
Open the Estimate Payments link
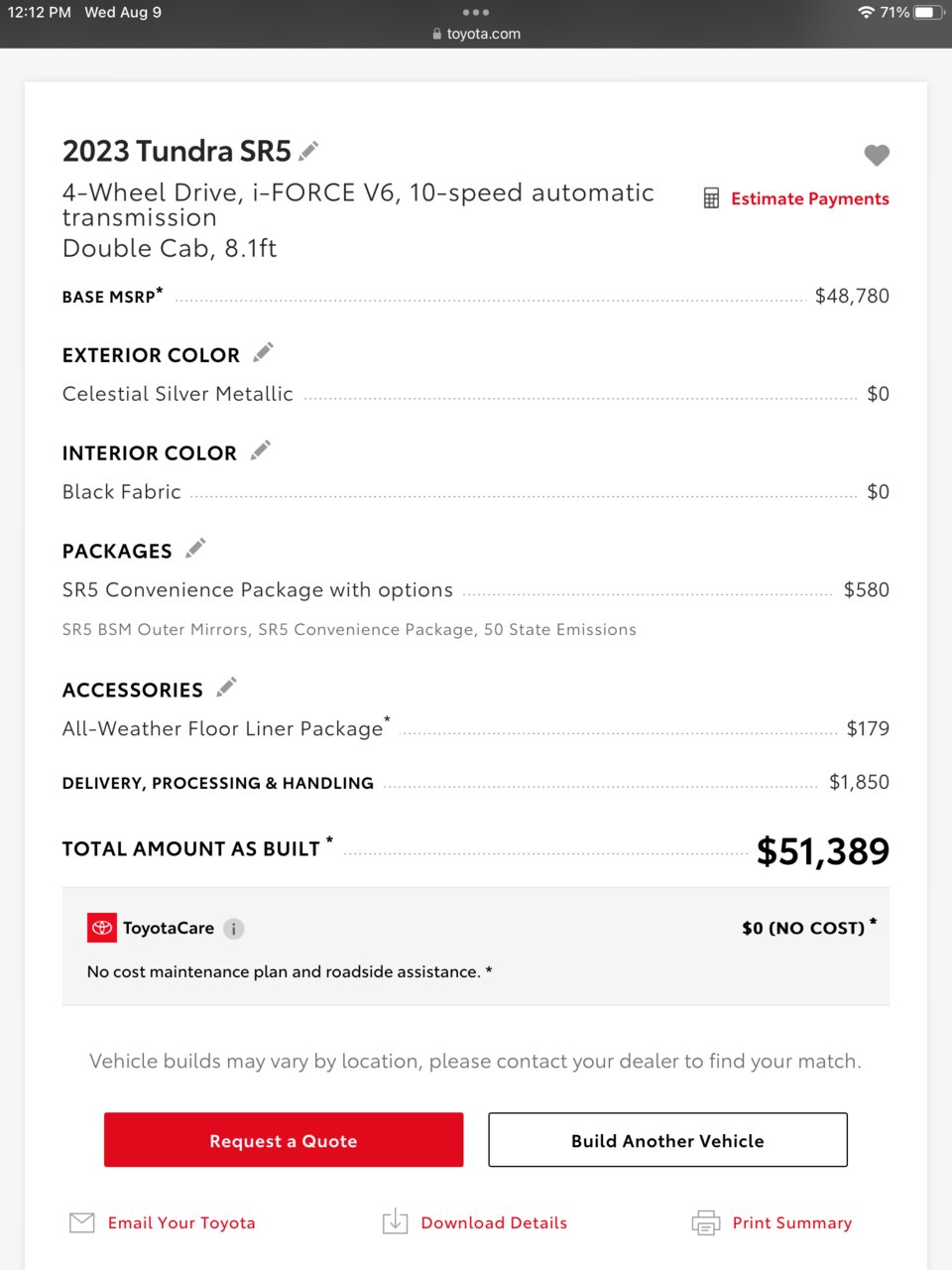[810, 198]
